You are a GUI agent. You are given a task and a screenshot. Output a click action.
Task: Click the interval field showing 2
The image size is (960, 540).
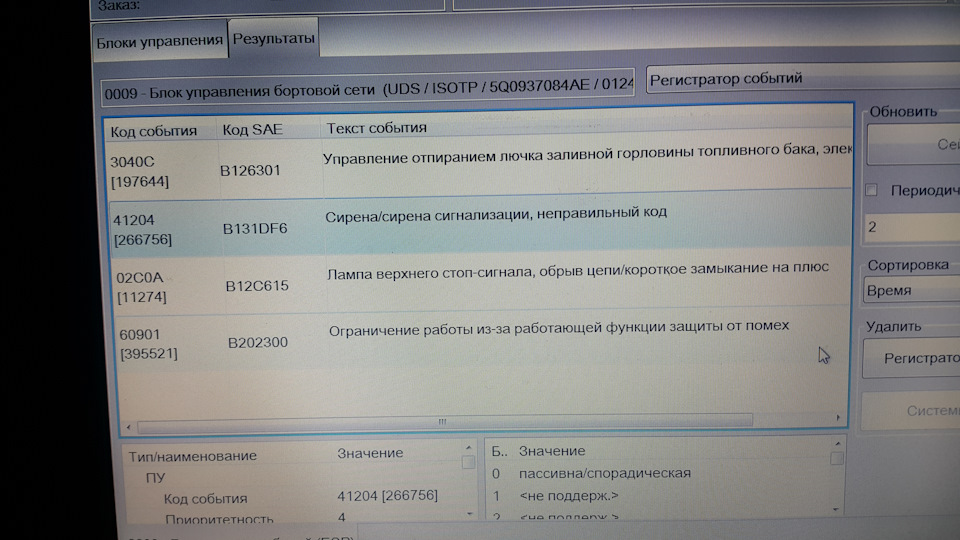coord(912,227)
